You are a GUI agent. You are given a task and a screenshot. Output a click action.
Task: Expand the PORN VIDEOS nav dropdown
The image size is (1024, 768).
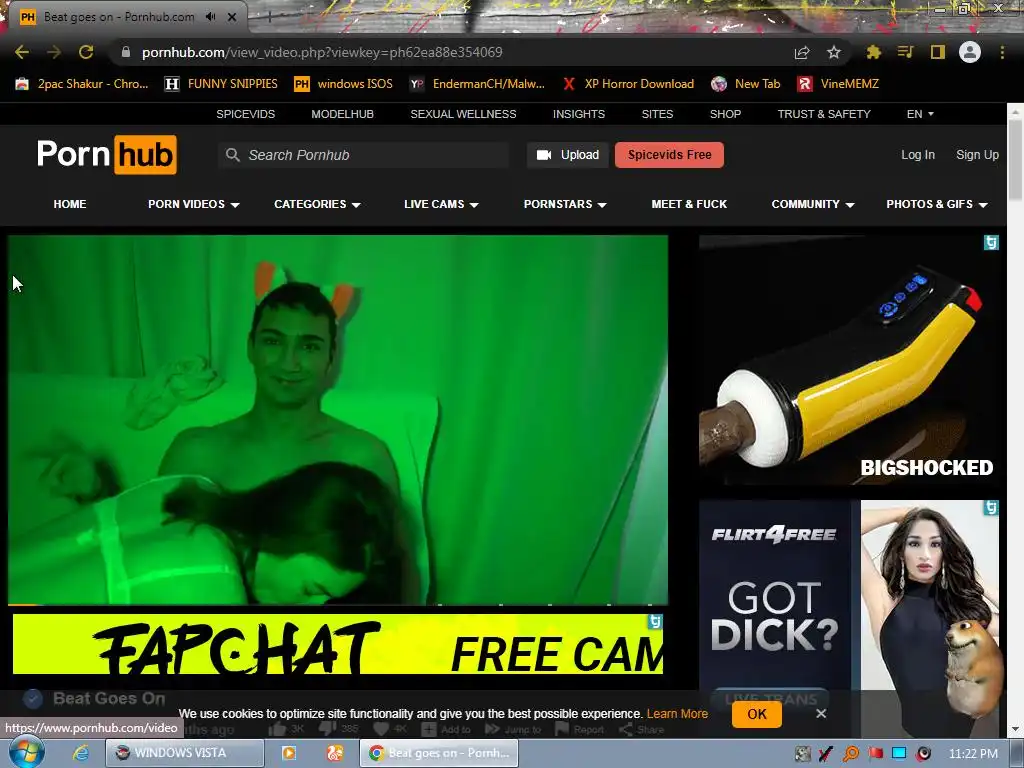click(x=194, y=204)
